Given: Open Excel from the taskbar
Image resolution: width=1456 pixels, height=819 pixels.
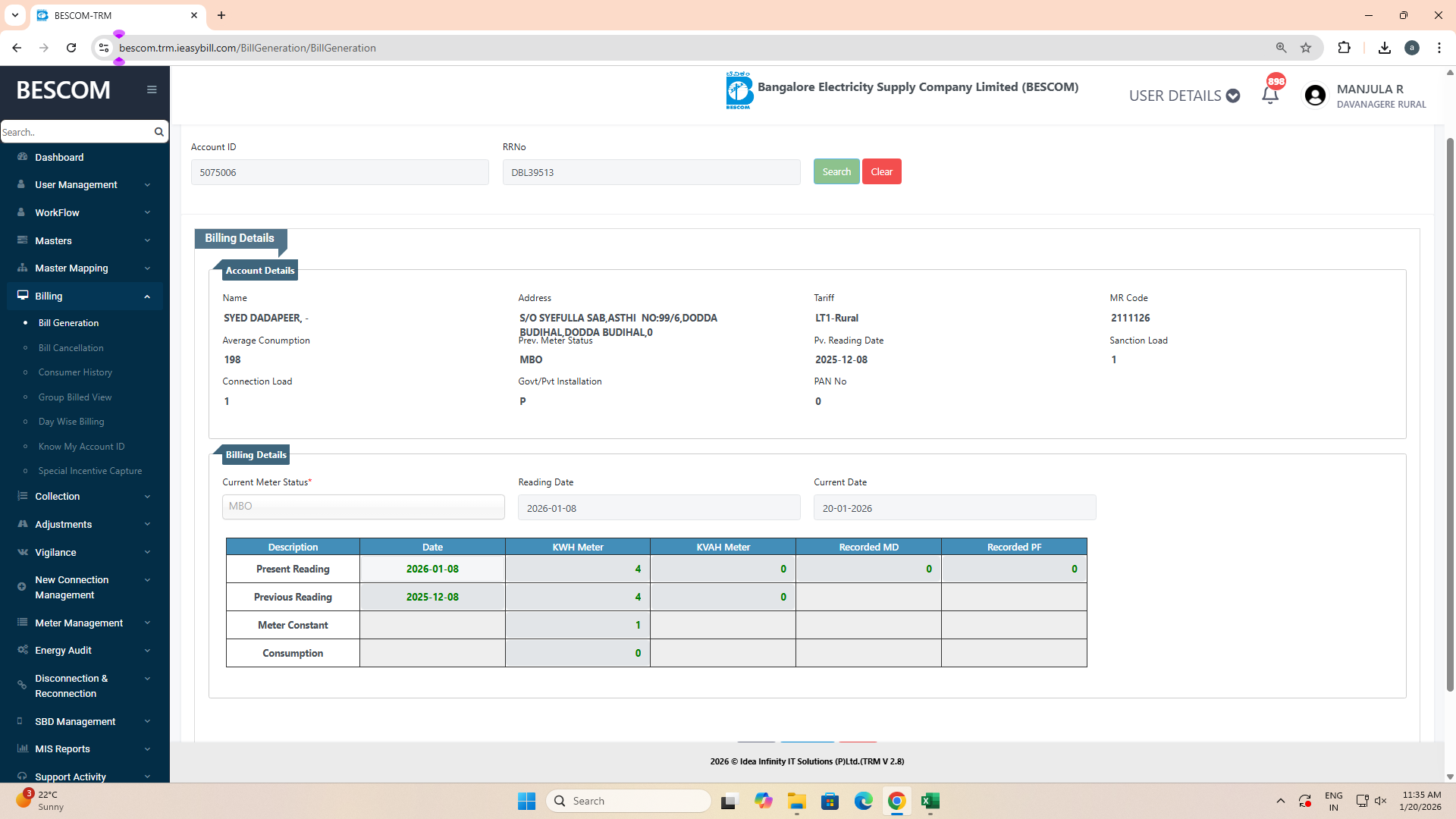Looking at the screenshot, I should click(x=930, y=801).
